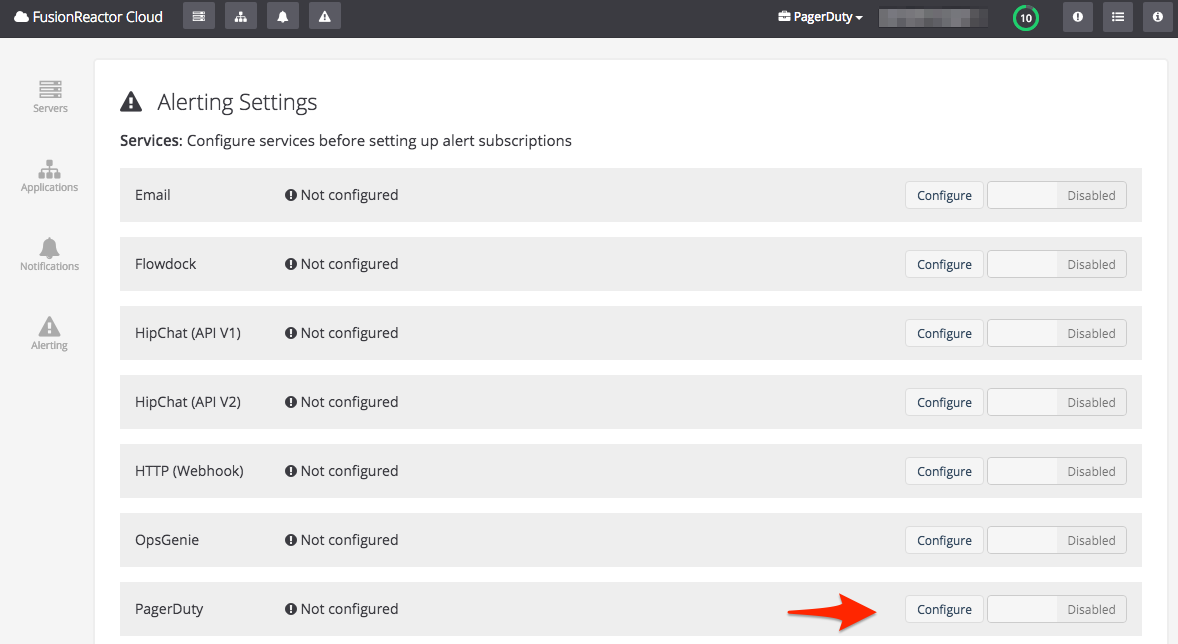Expand the PagerDuty account dropdown

tap(820, 17)
